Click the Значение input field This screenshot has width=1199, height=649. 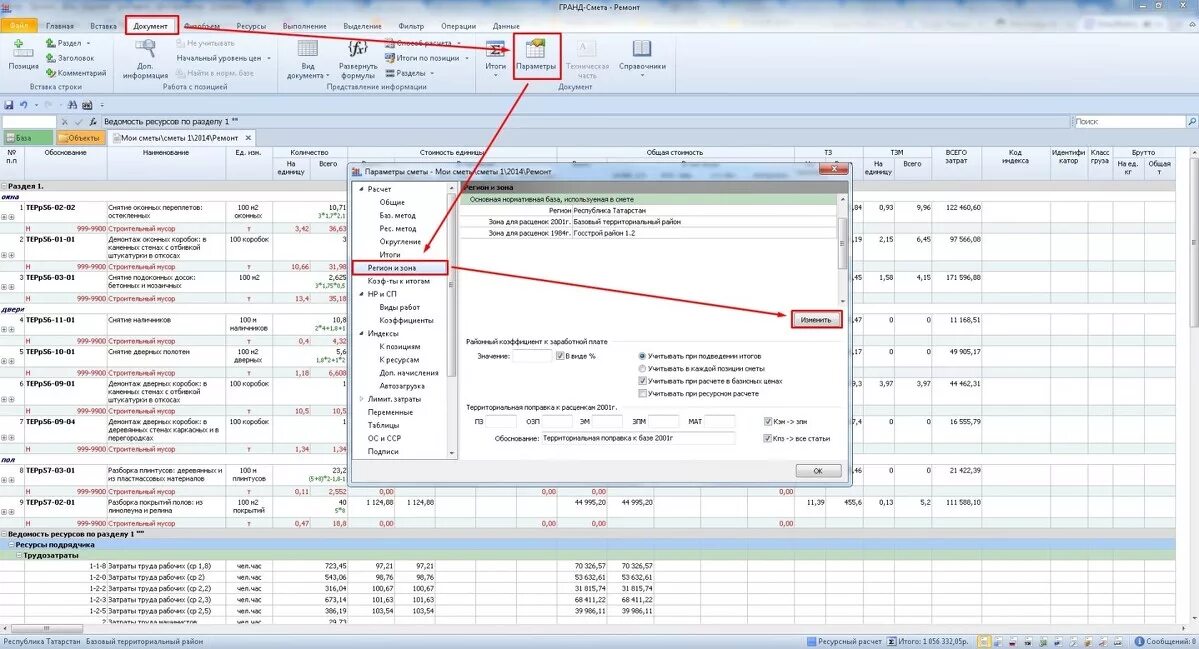coord(531,356)
